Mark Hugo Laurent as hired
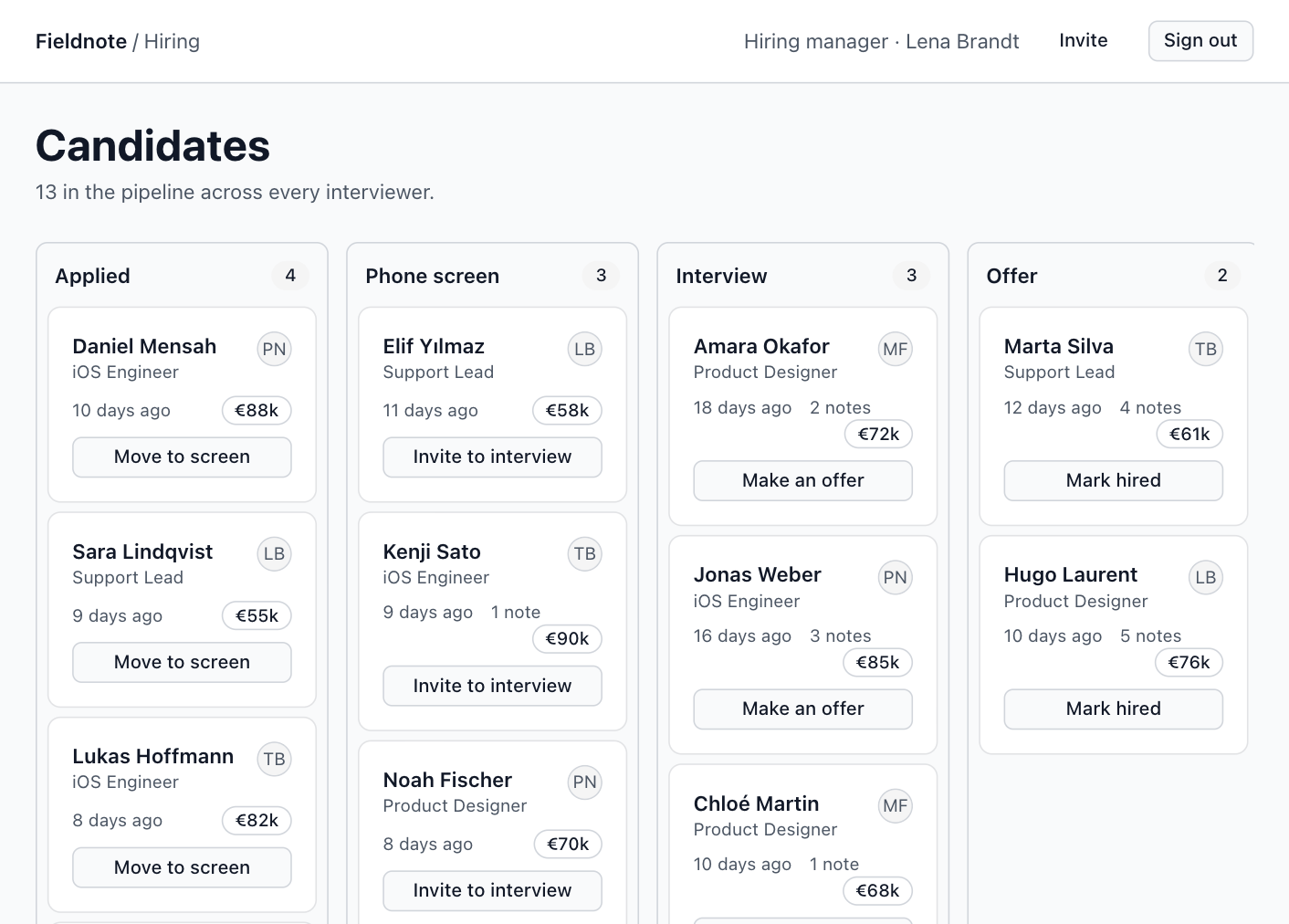 click(1113, 709)
